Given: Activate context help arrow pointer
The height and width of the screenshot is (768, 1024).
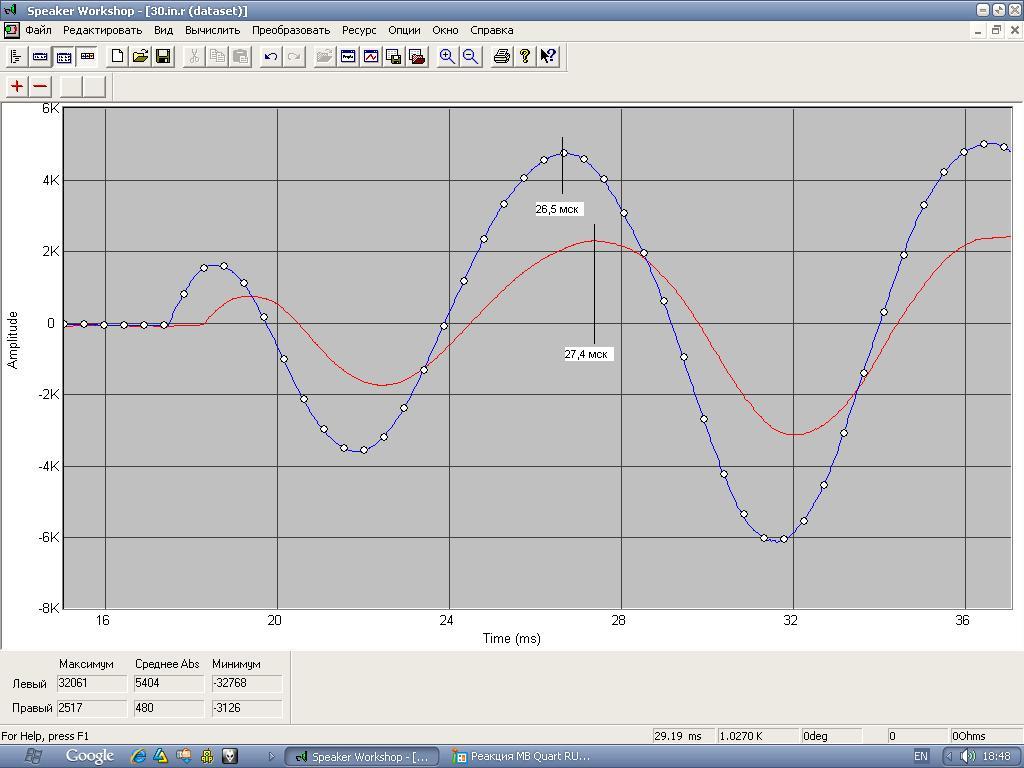Looking at the screenshot, I should [548, 57].
